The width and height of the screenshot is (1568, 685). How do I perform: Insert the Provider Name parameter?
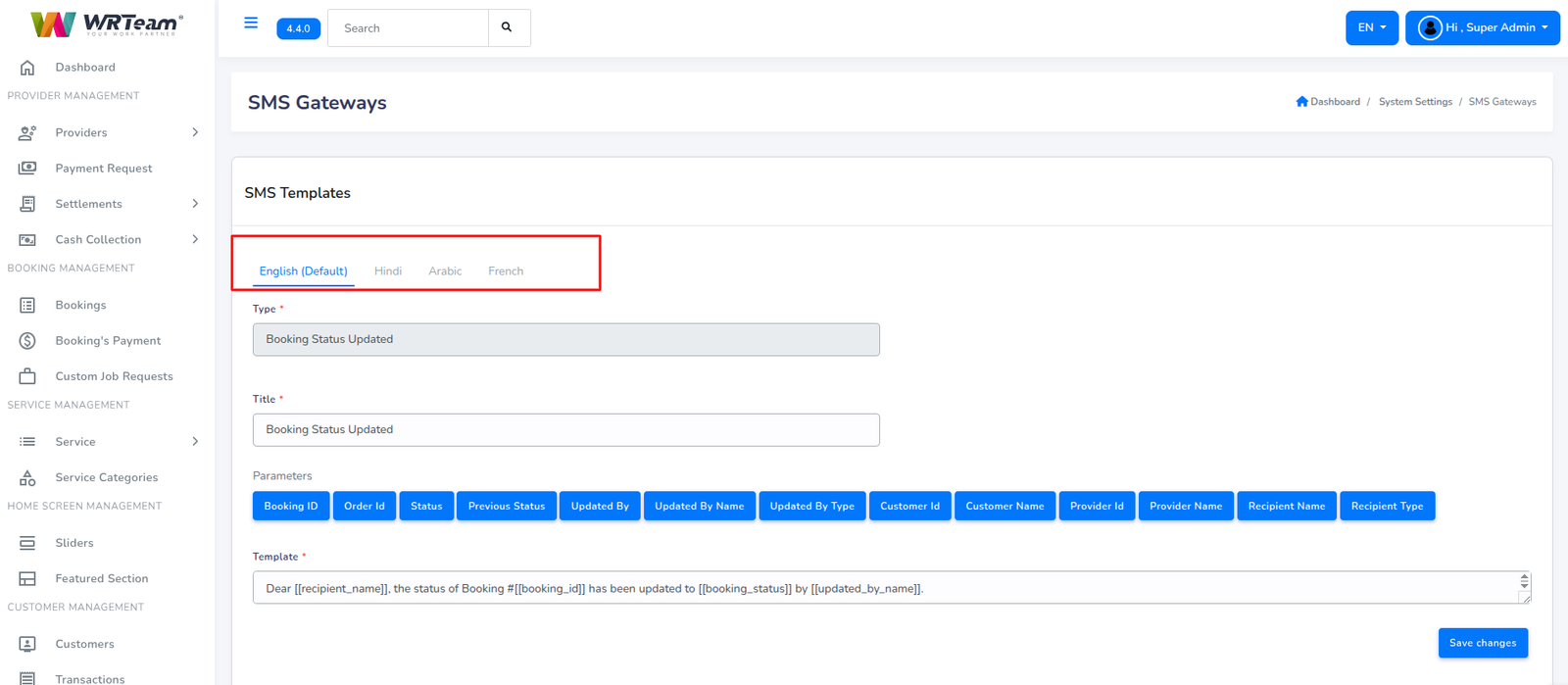[x=1186, y=506]
